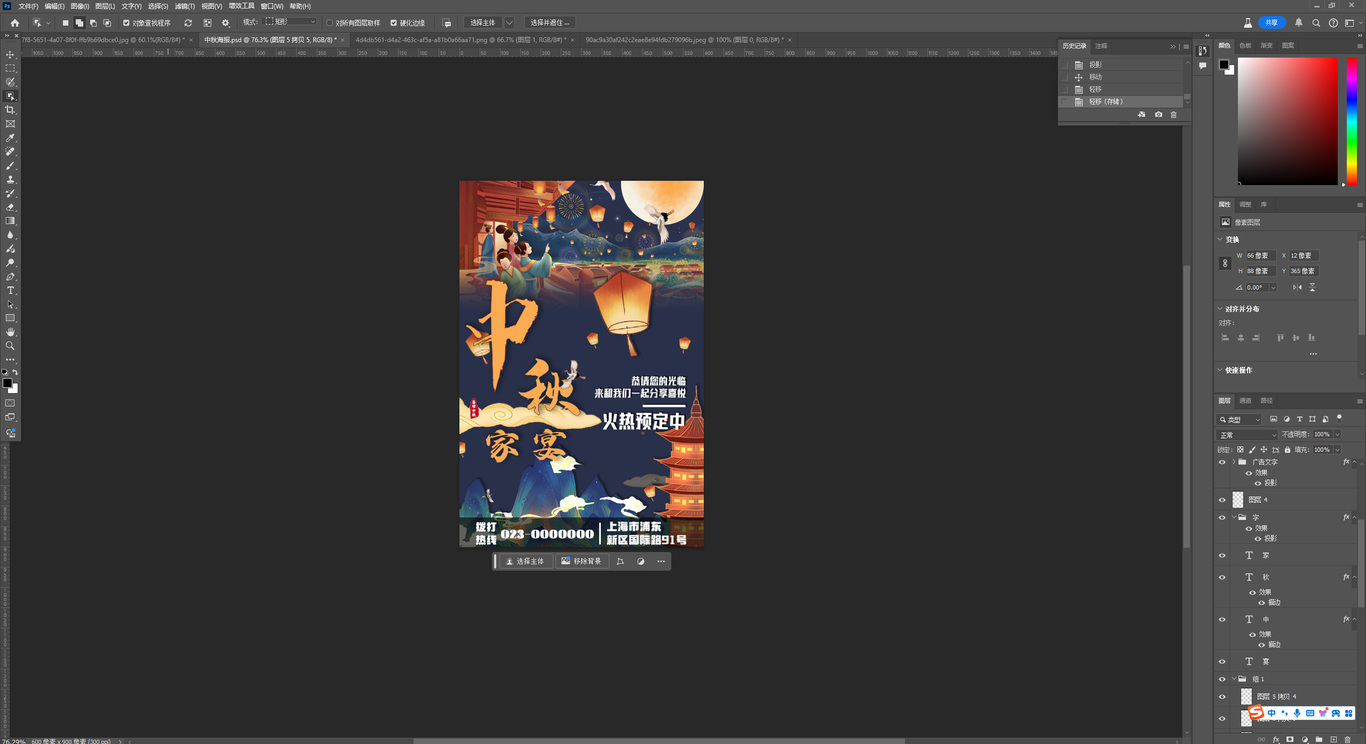
Task: Hide the 秋 text layer
Action: pyautogui.click(x=1222, y=577)
